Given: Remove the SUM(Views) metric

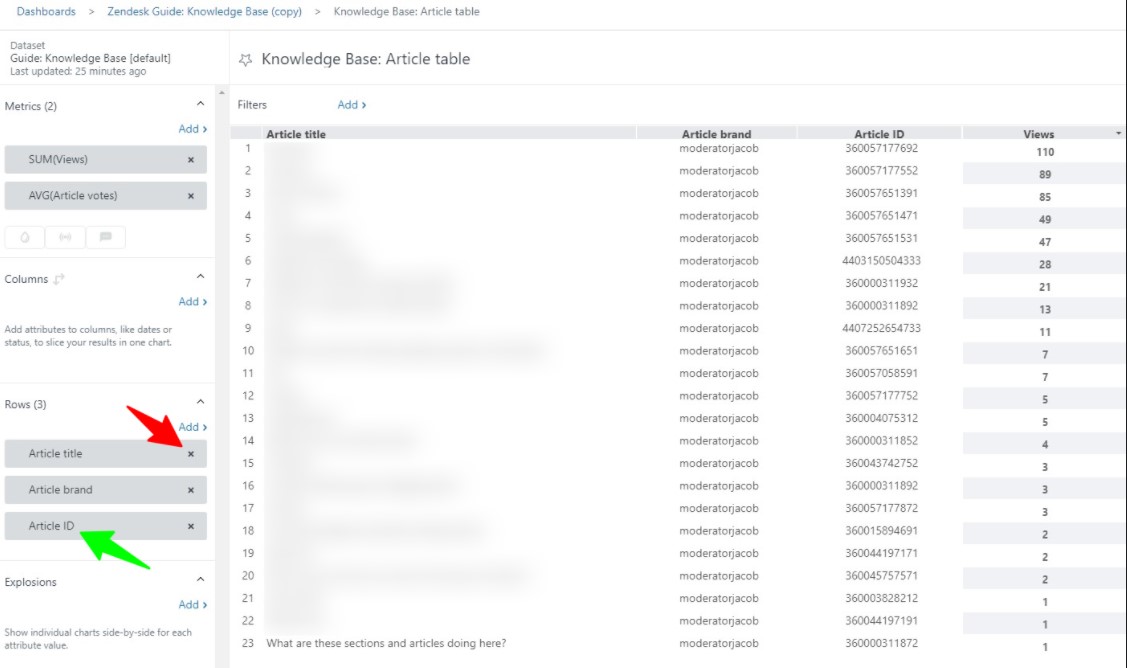Looking at the screenshot, I should click(191, 160).
